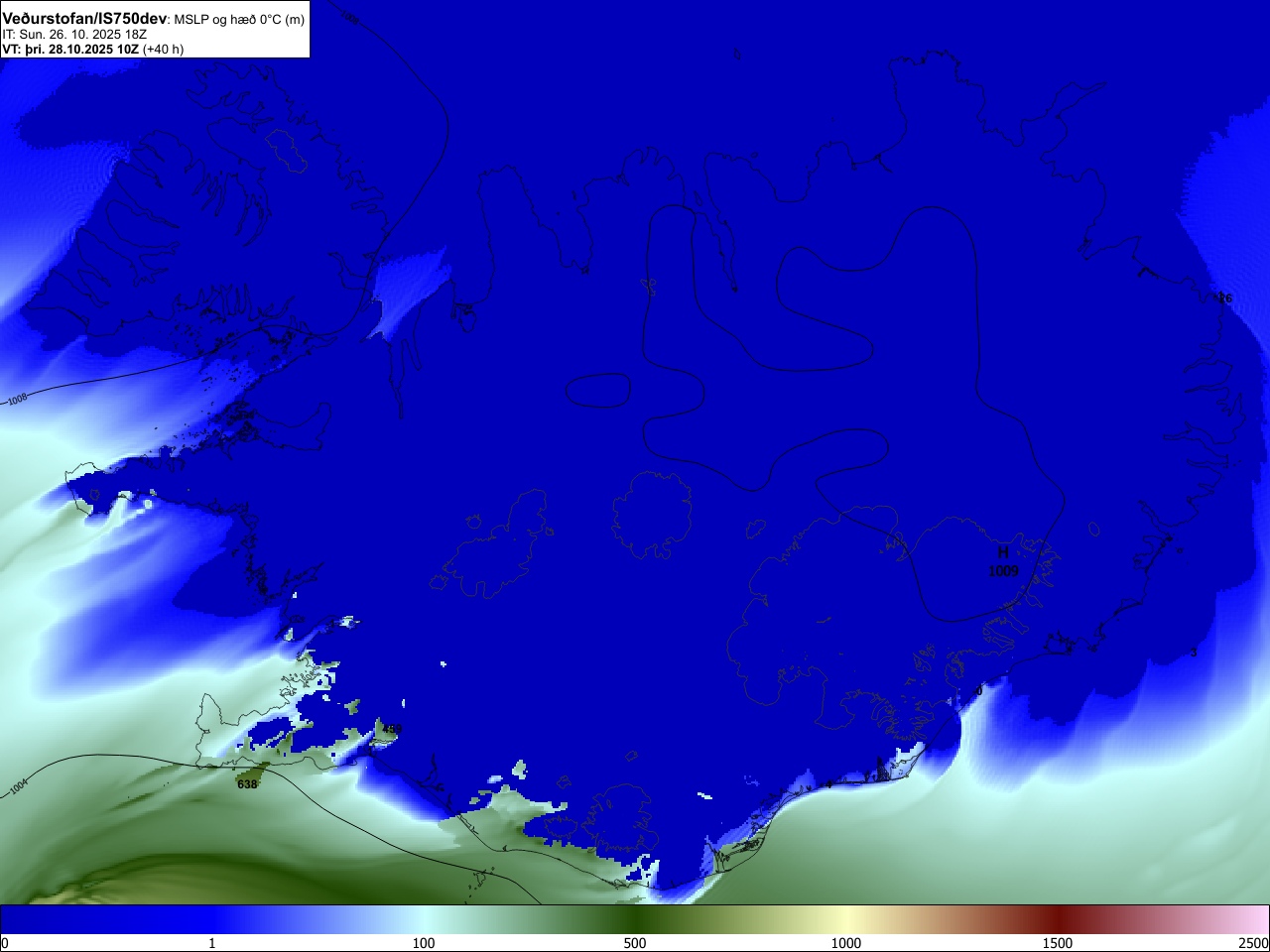
Task: Click the color scale label "100"
Action: point(424,943)
